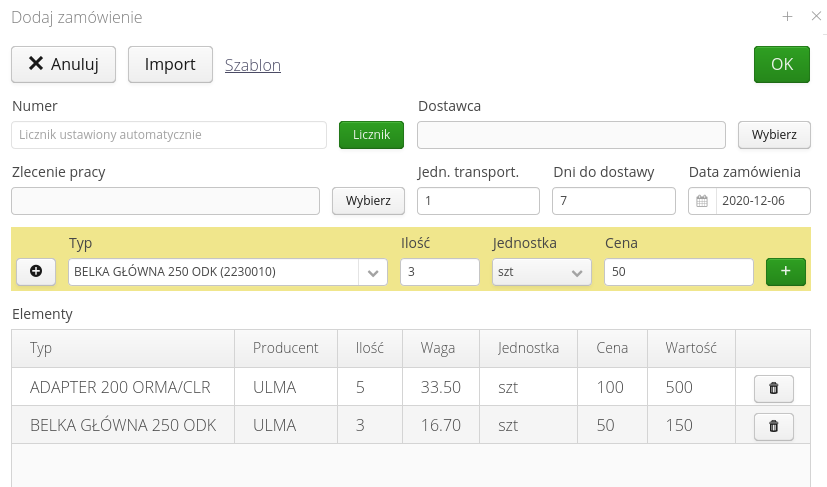Choose supplier via Dostawca Wybierz button

tap(774, 134)
